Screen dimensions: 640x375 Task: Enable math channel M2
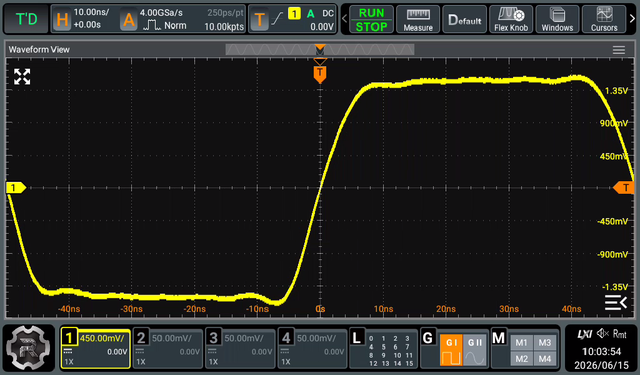pyautogui.click(x=521, y=359)
